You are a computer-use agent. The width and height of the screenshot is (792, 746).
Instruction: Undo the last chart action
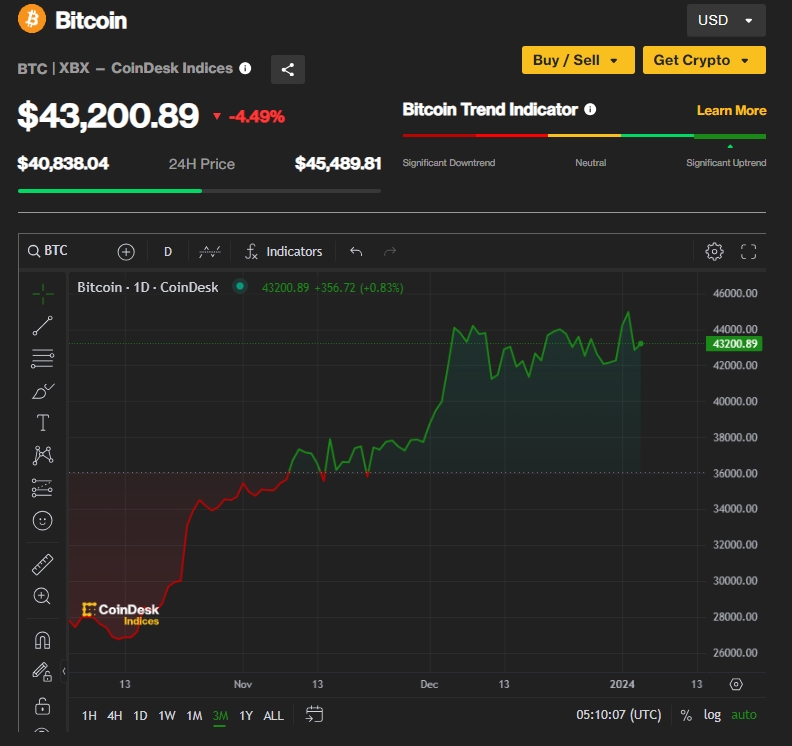click(x=356, y=252)
